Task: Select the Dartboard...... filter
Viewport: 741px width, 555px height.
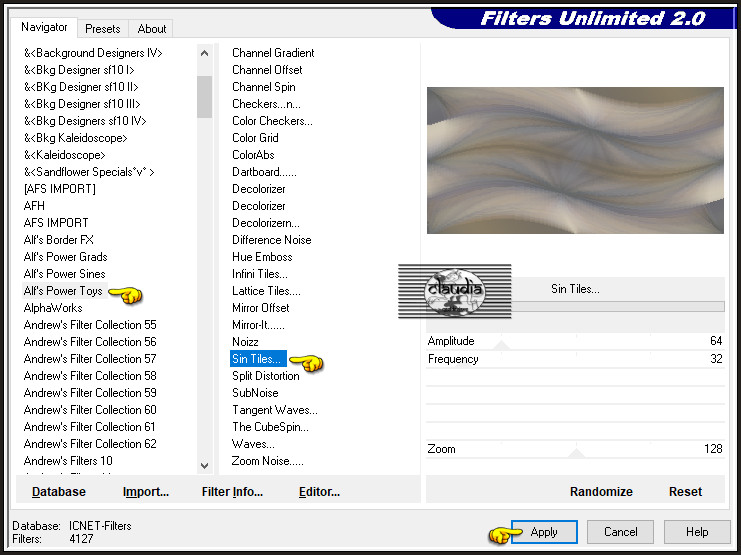Action: pos(264,172)
